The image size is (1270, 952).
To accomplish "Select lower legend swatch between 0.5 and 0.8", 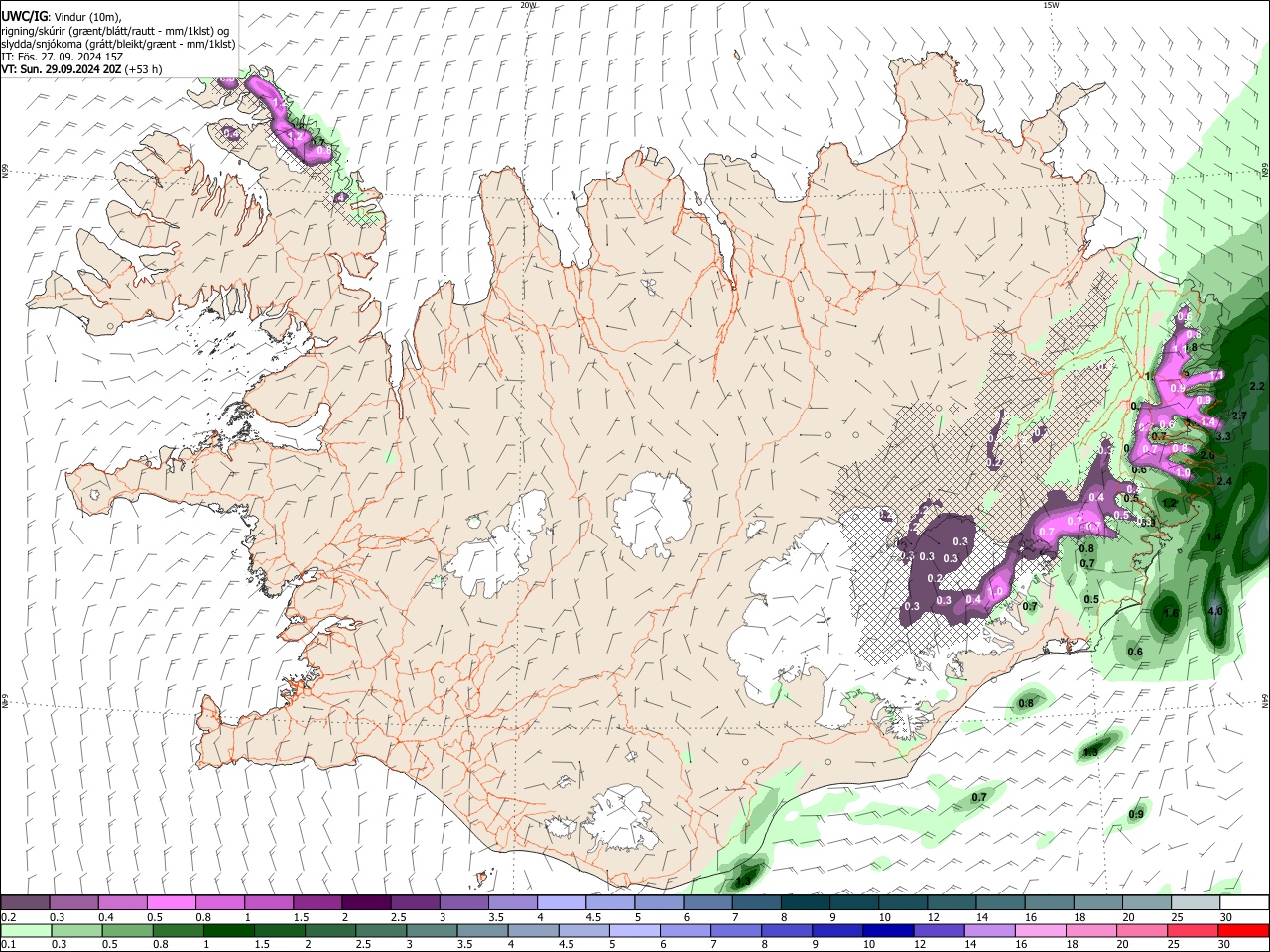I will (127, 930).
